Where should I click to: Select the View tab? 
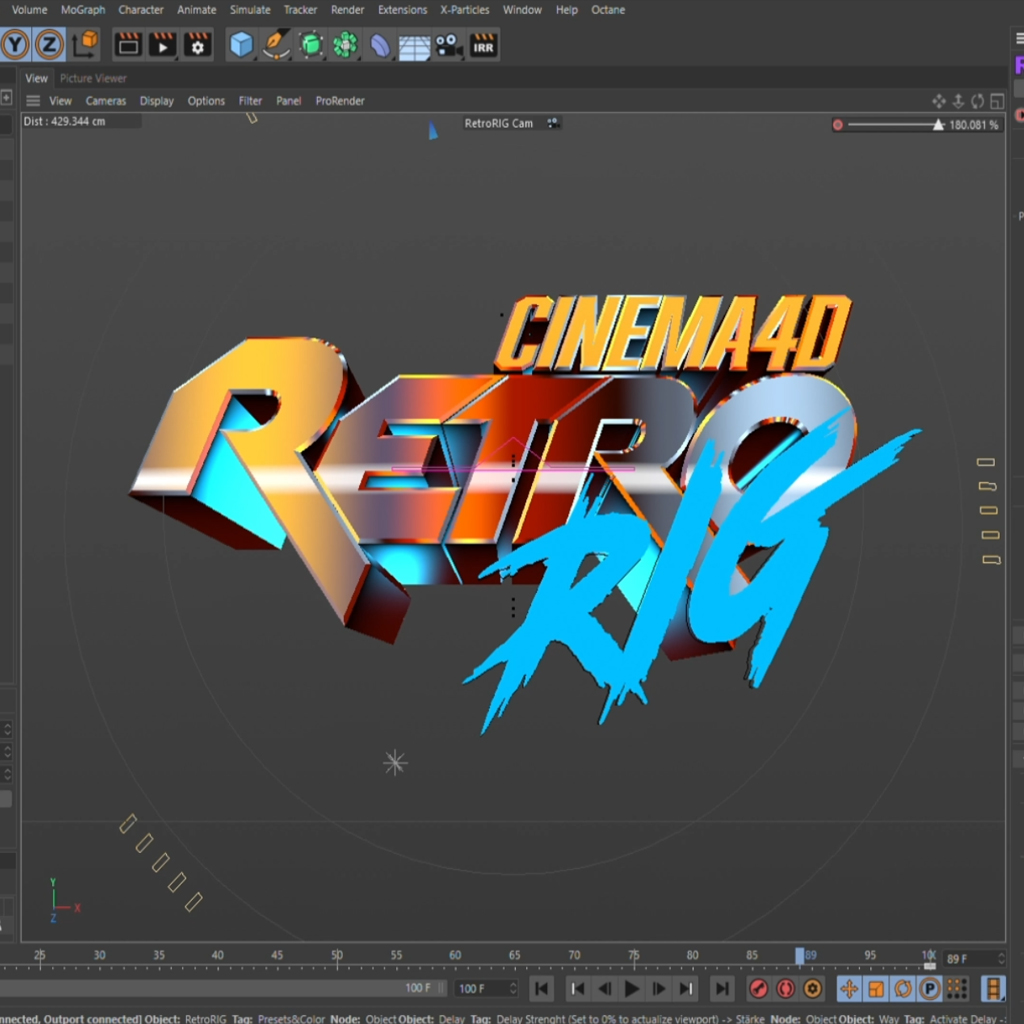coord(36,78)
